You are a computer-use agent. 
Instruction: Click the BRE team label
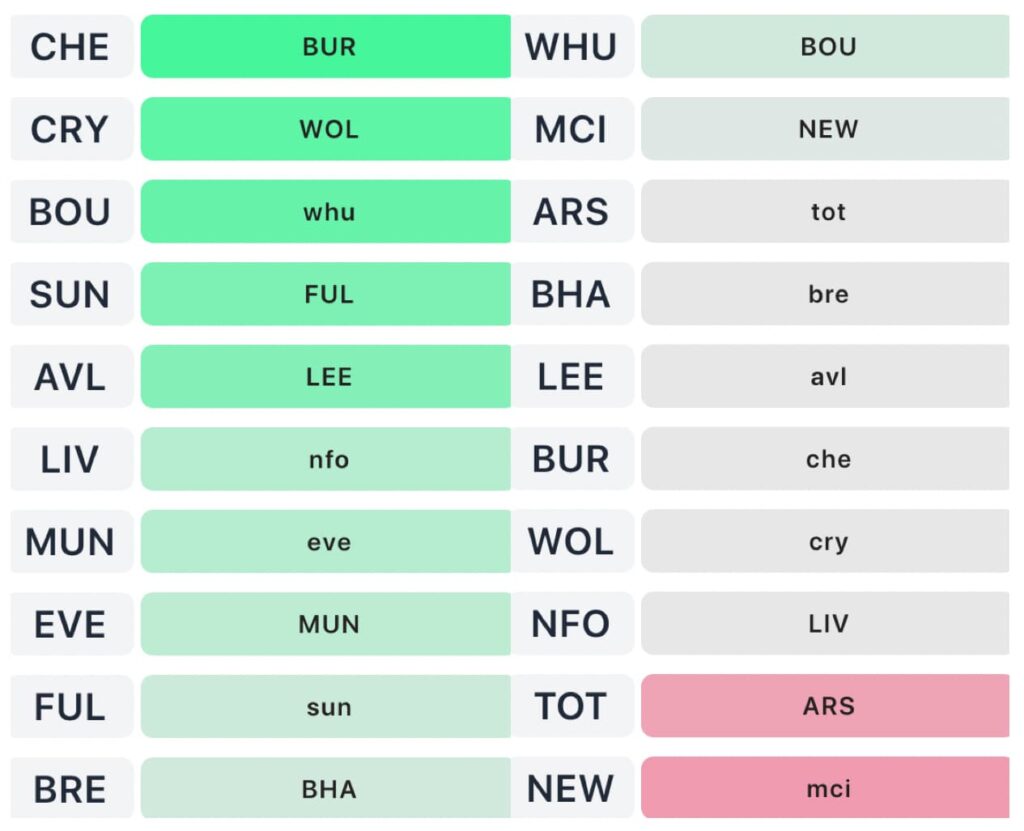click(70, 790)
